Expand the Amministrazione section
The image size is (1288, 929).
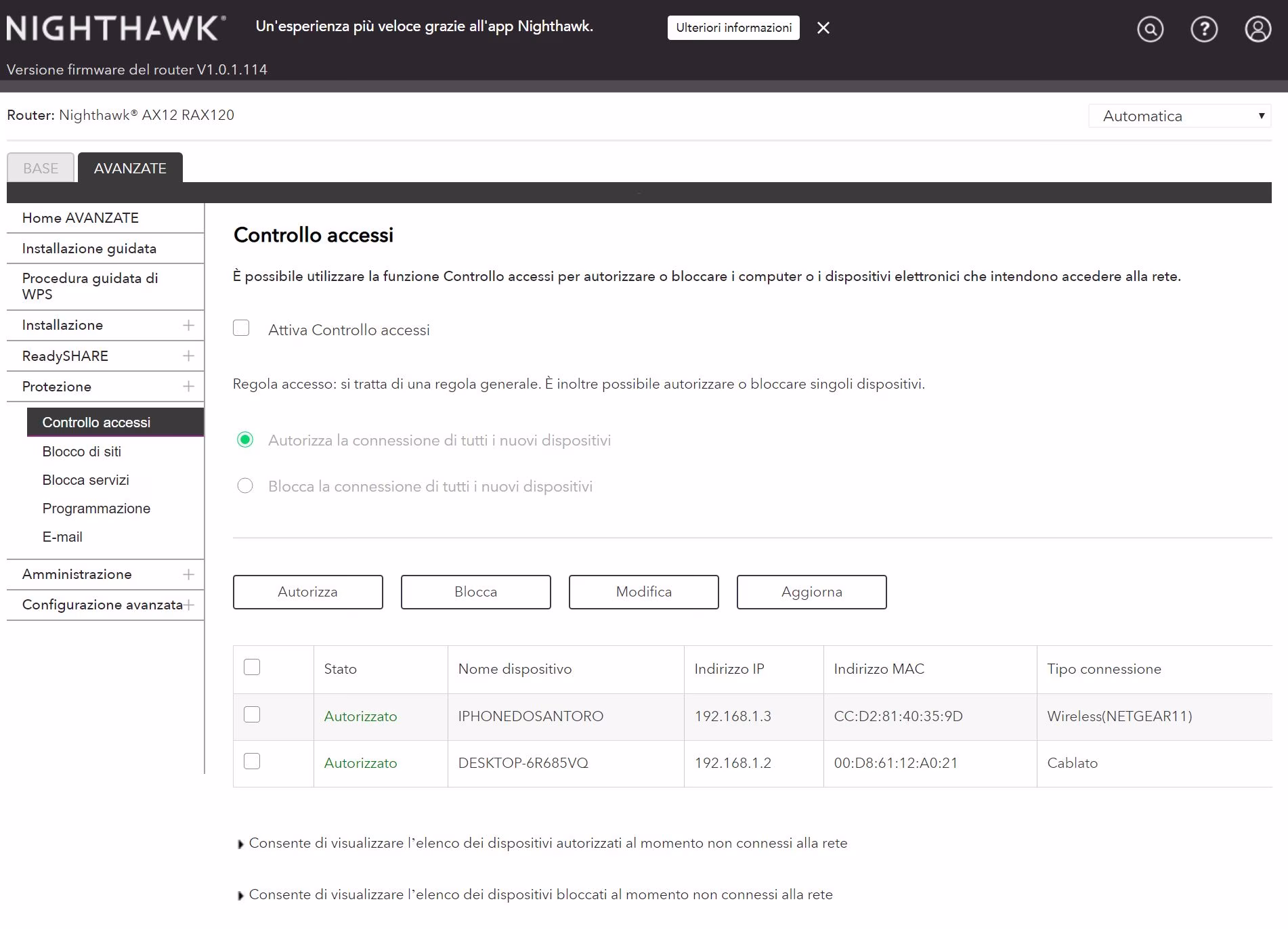coord(105,574)
